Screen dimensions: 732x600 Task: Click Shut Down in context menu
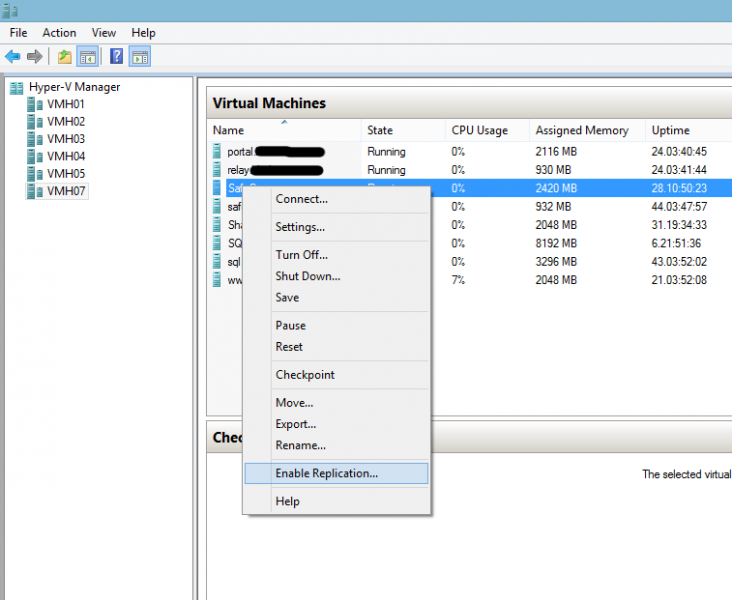(308, 276)
